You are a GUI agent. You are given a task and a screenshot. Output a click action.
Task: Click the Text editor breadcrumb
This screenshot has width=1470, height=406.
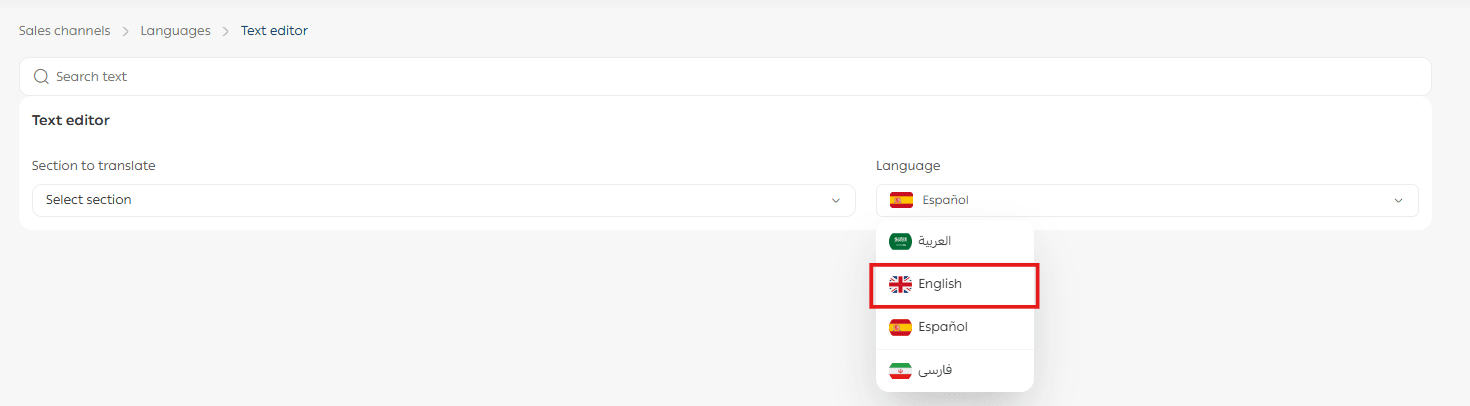pos(274,31)
